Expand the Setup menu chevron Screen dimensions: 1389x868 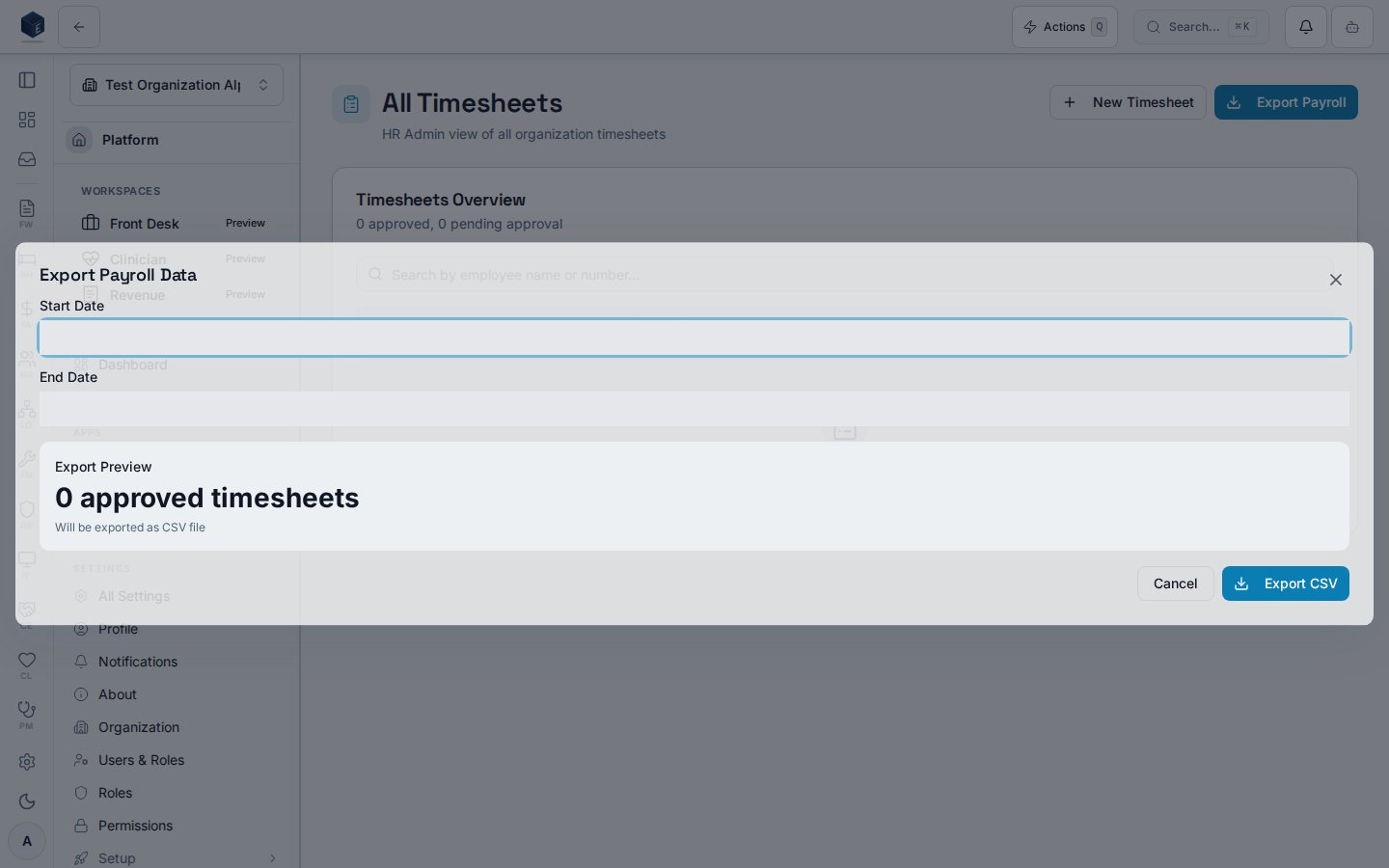(273, 858)
